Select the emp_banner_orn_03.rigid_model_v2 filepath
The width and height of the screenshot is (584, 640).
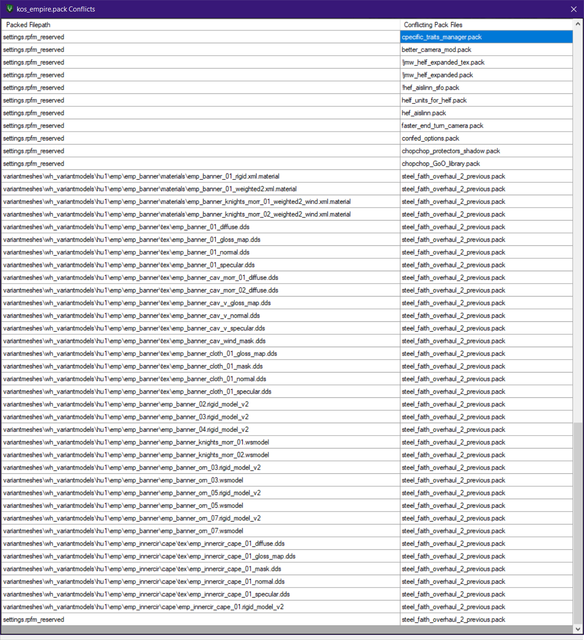coord(200,467)
